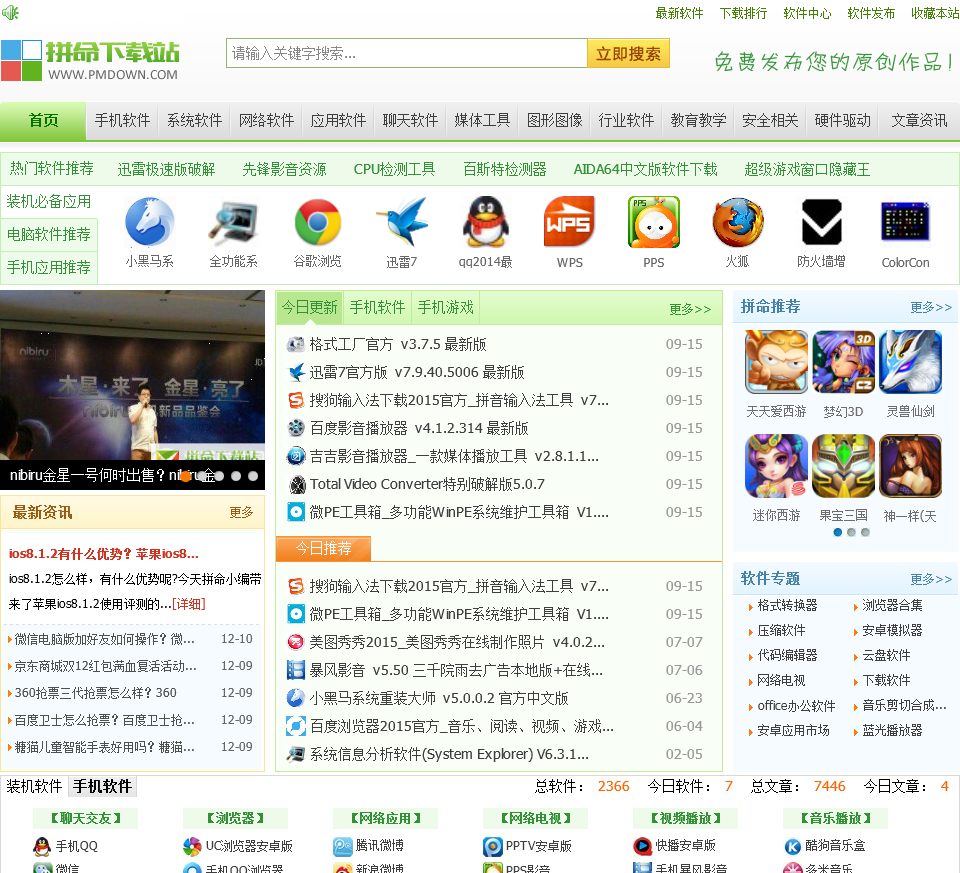Viewport: 960px width, 873px height.
Task: Click 更多>> in 拼命推荐 panel
Action: pos(931,307)
